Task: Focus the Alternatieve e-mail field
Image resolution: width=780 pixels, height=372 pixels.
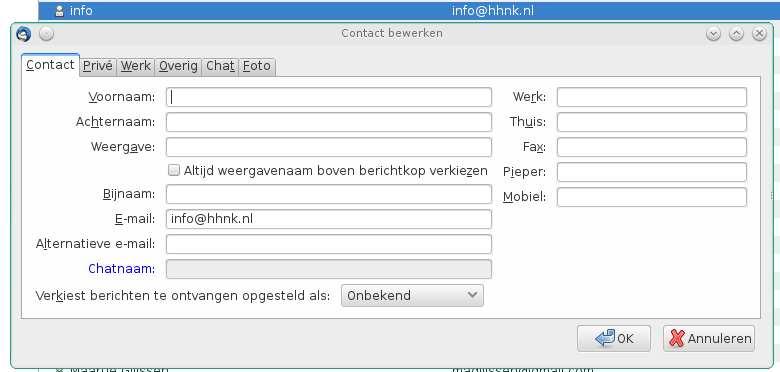Action: (x=329, y=244)
